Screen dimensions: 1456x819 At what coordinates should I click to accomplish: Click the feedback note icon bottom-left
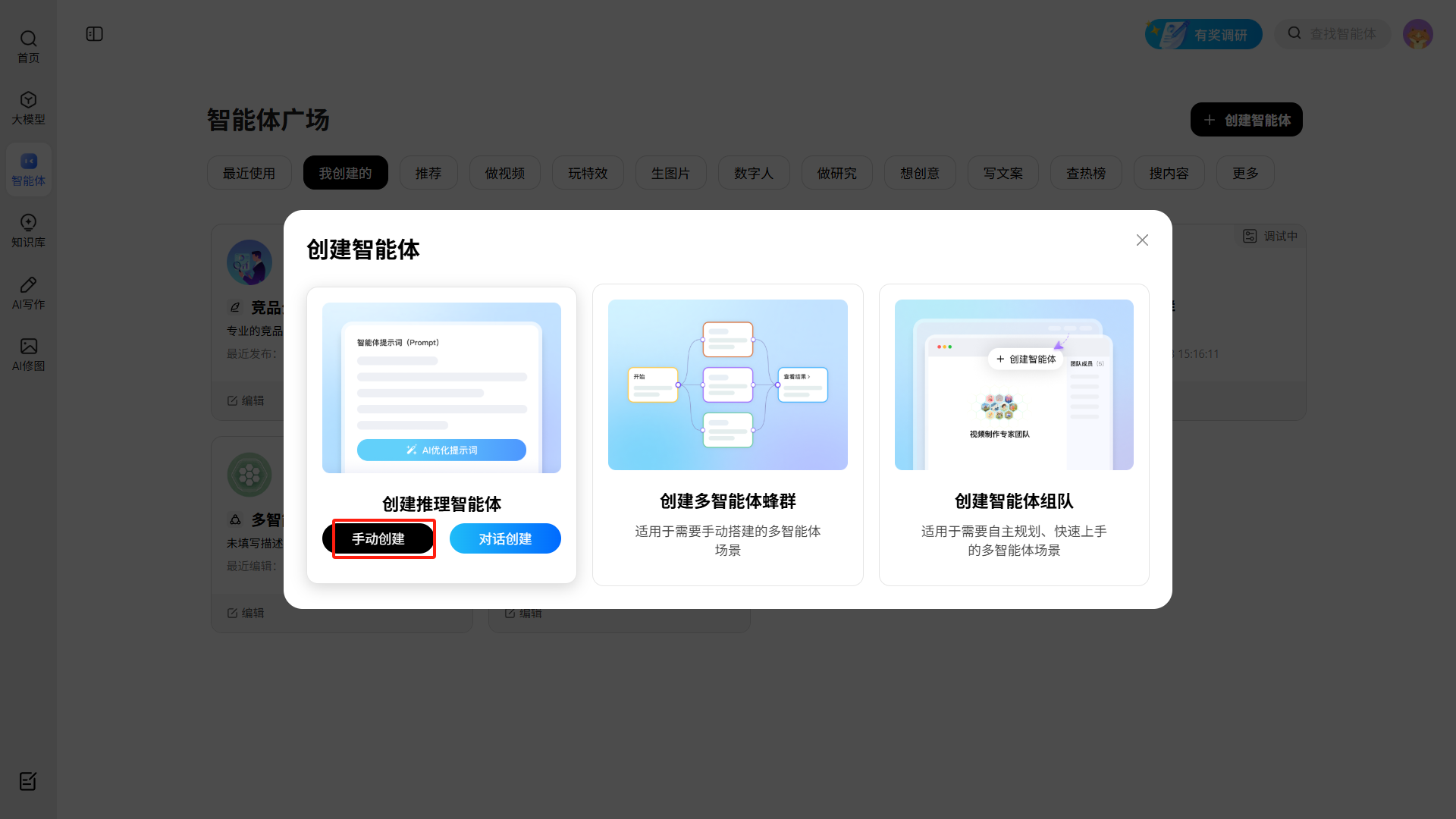(28, 781)
